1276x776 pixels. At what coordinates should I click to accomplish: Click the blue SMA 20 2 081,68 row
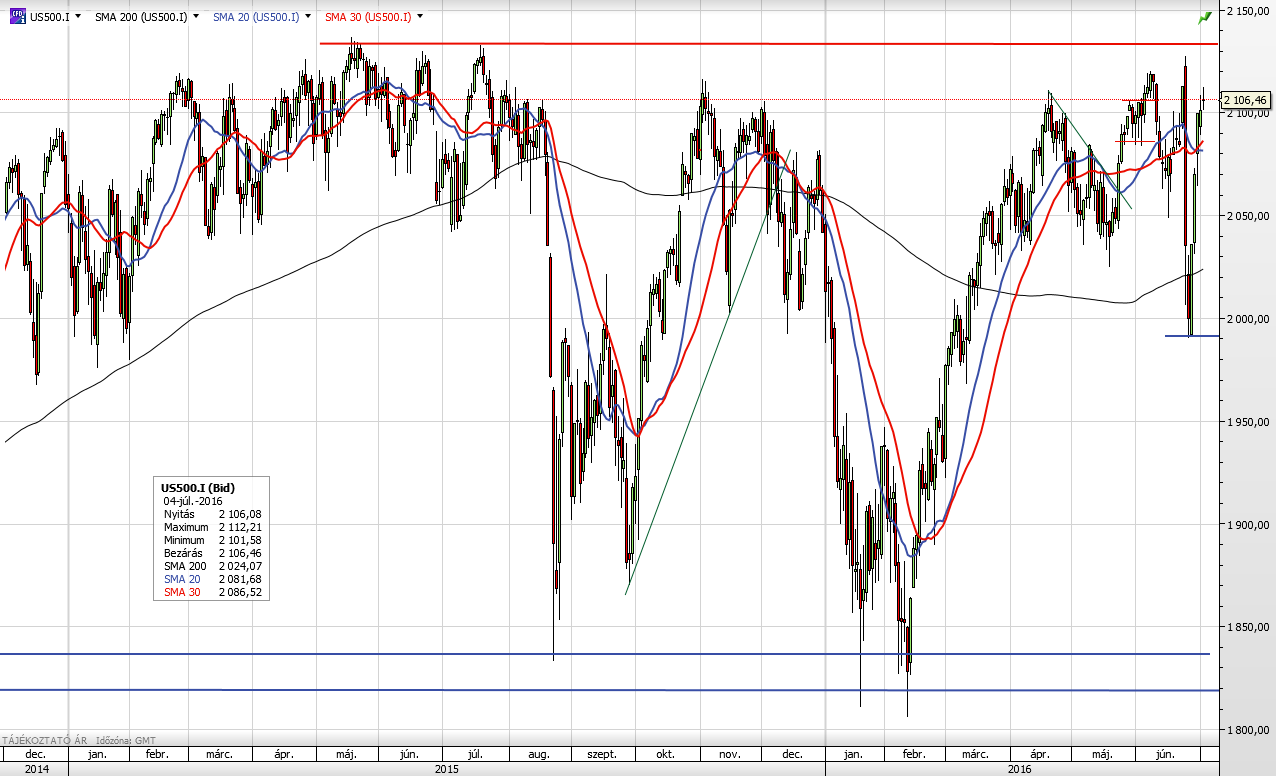(x=212, y=579)
